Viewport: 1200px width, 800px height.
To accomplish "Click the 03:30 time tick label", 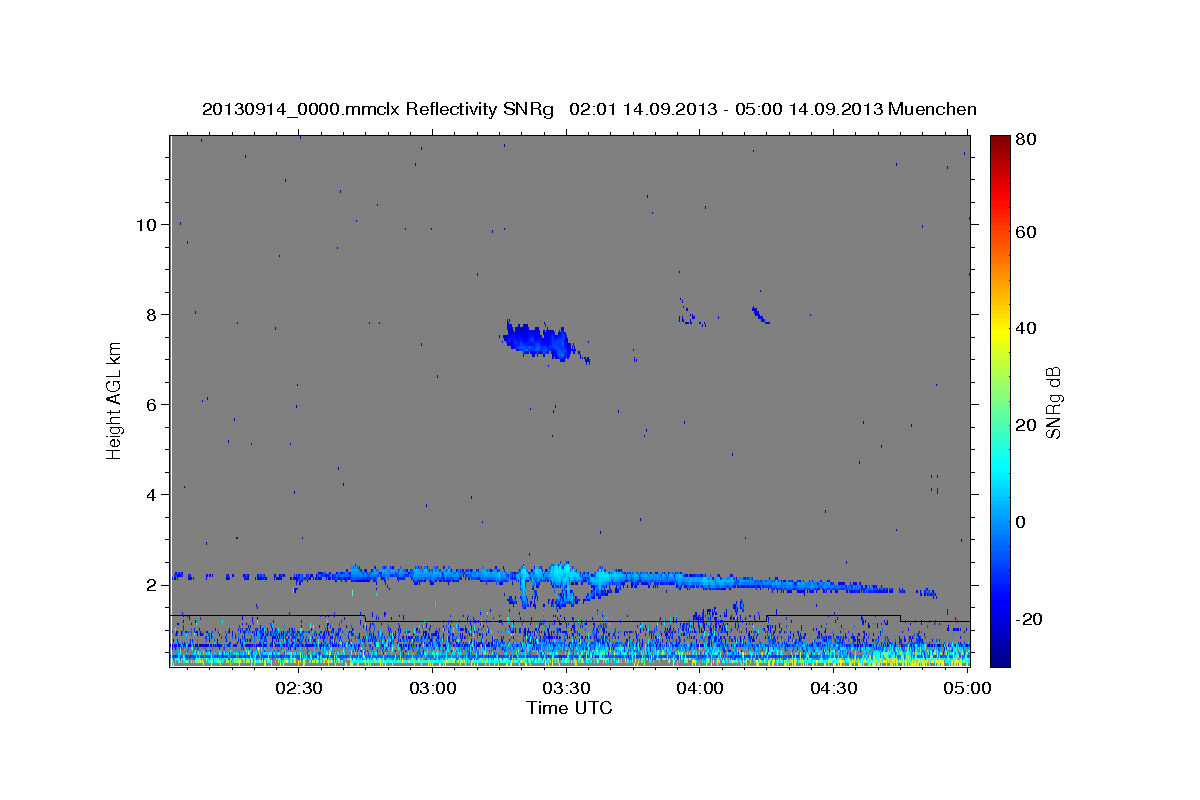I will point(566,688).
